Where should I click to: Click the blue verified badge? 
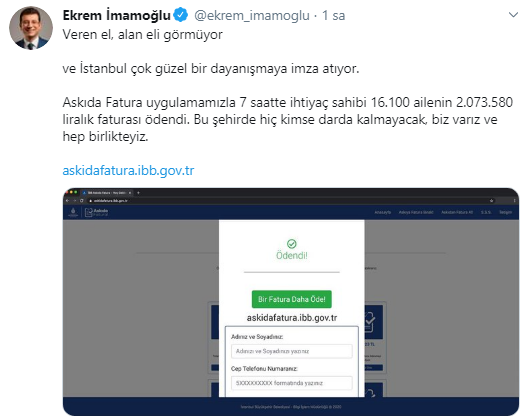[181, 15]
